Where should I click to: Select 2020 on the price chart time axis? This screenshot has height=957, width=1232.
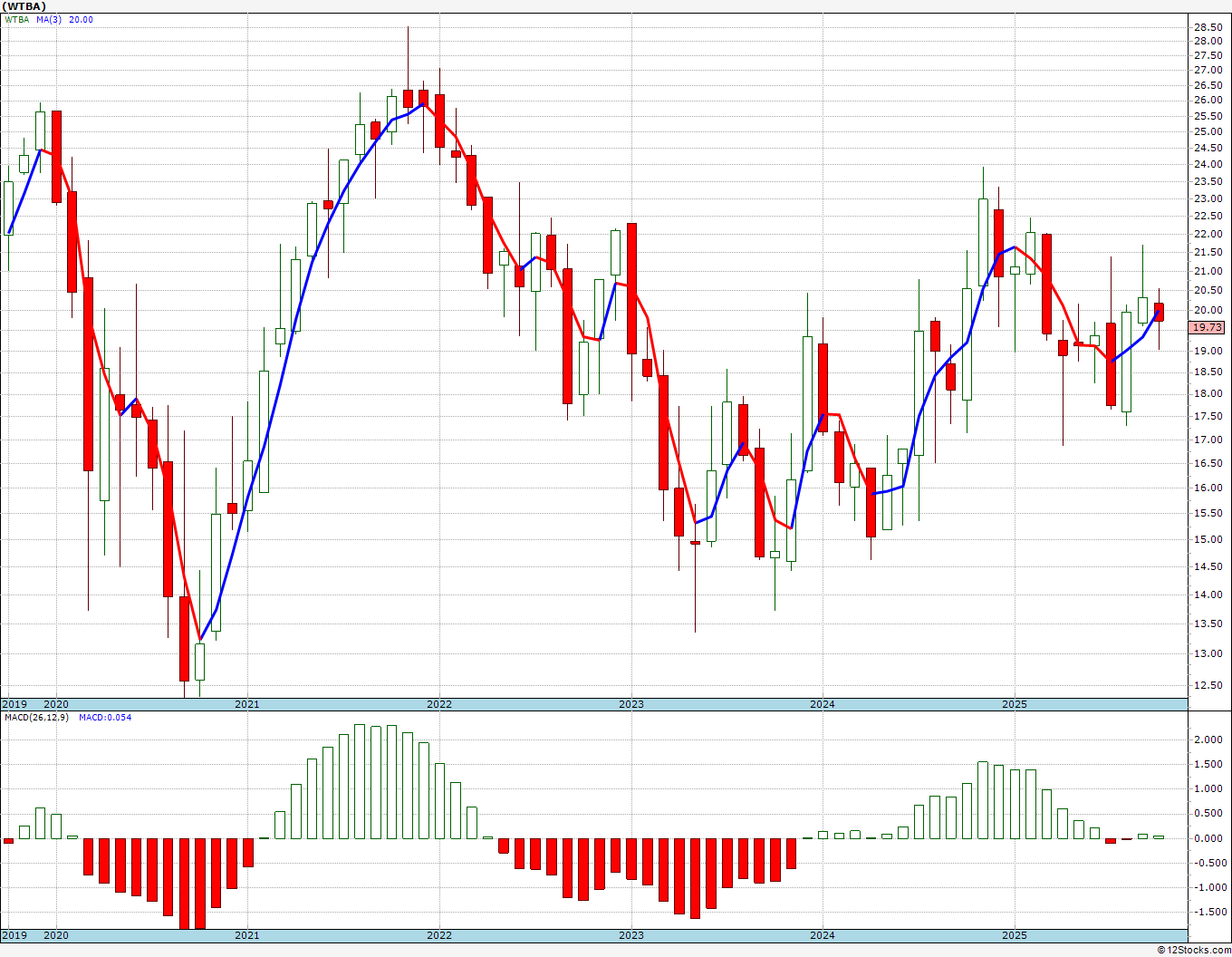pos(56,704)
